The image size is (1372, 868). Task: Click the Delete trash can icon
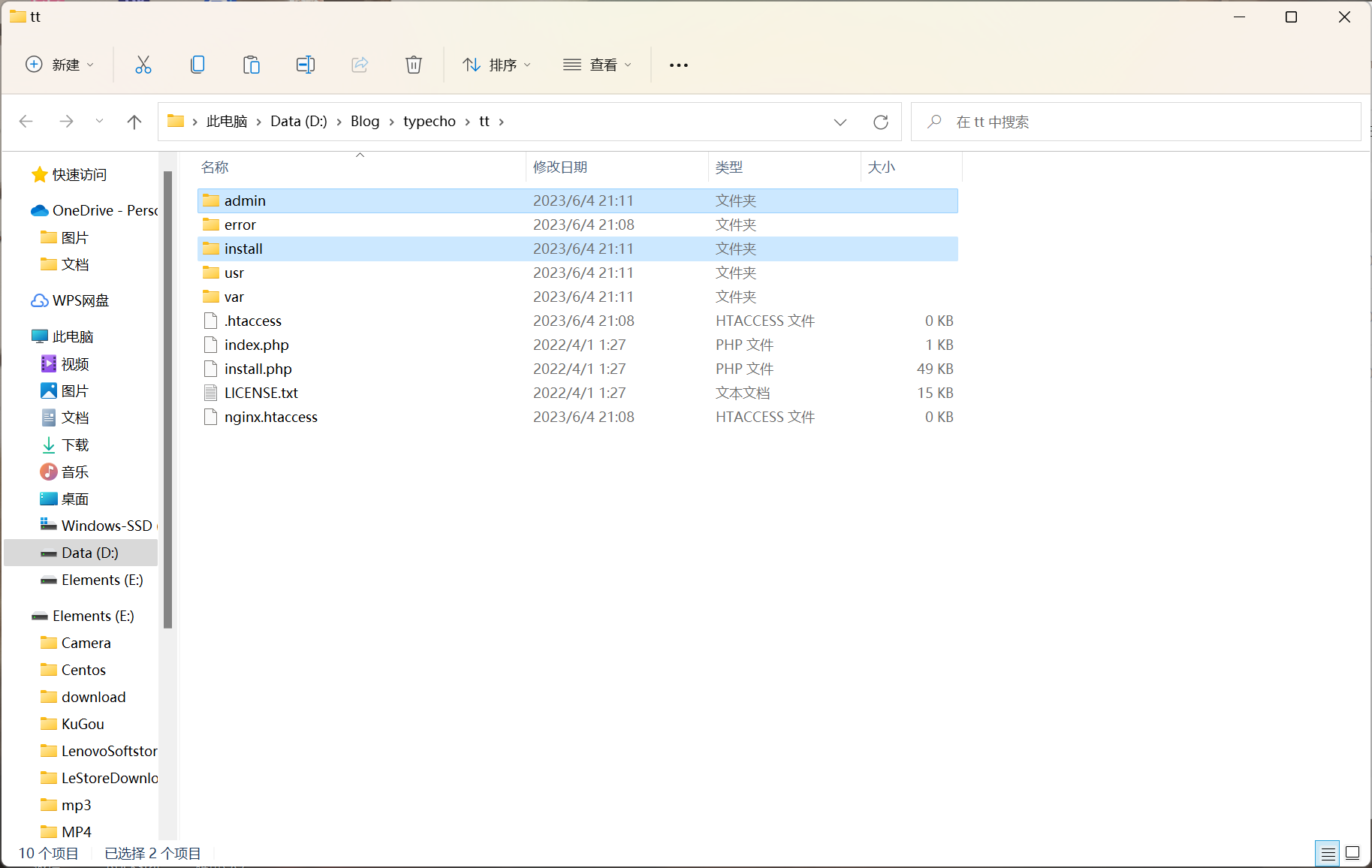414,65
